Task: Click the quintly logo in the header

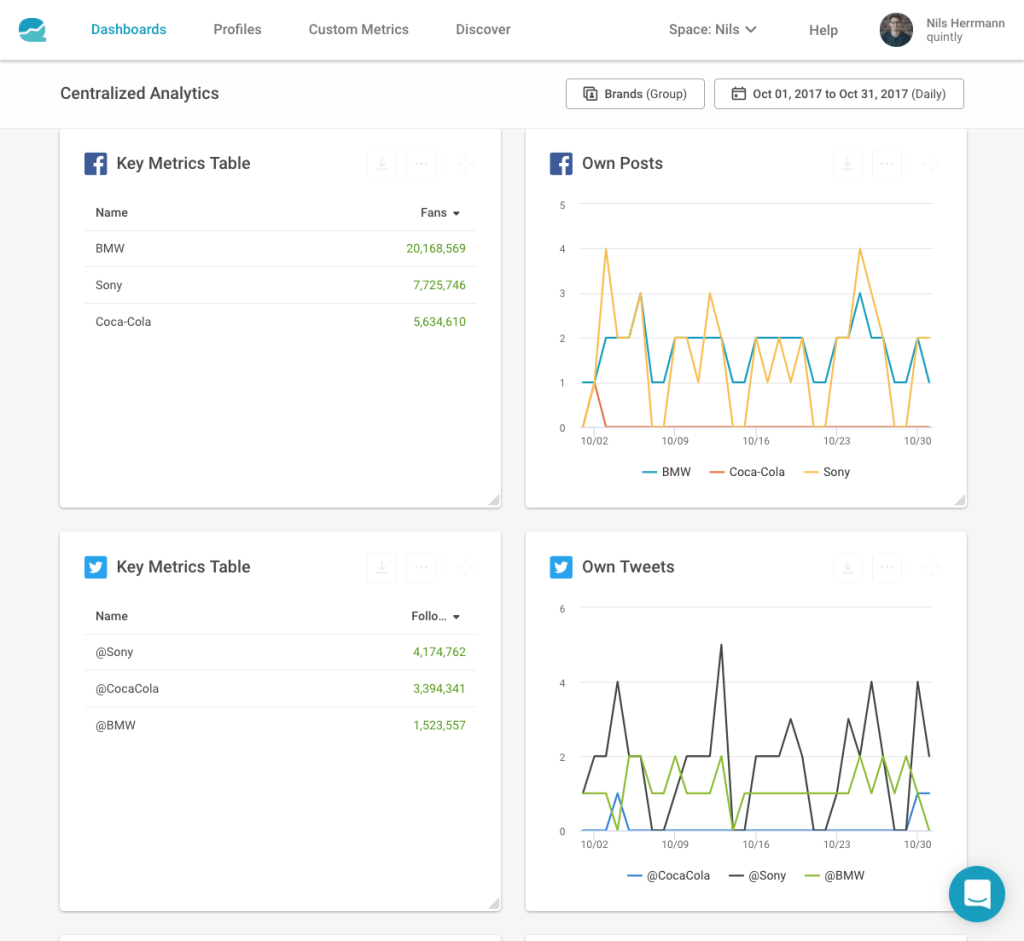Action: [x=32, y=30]
